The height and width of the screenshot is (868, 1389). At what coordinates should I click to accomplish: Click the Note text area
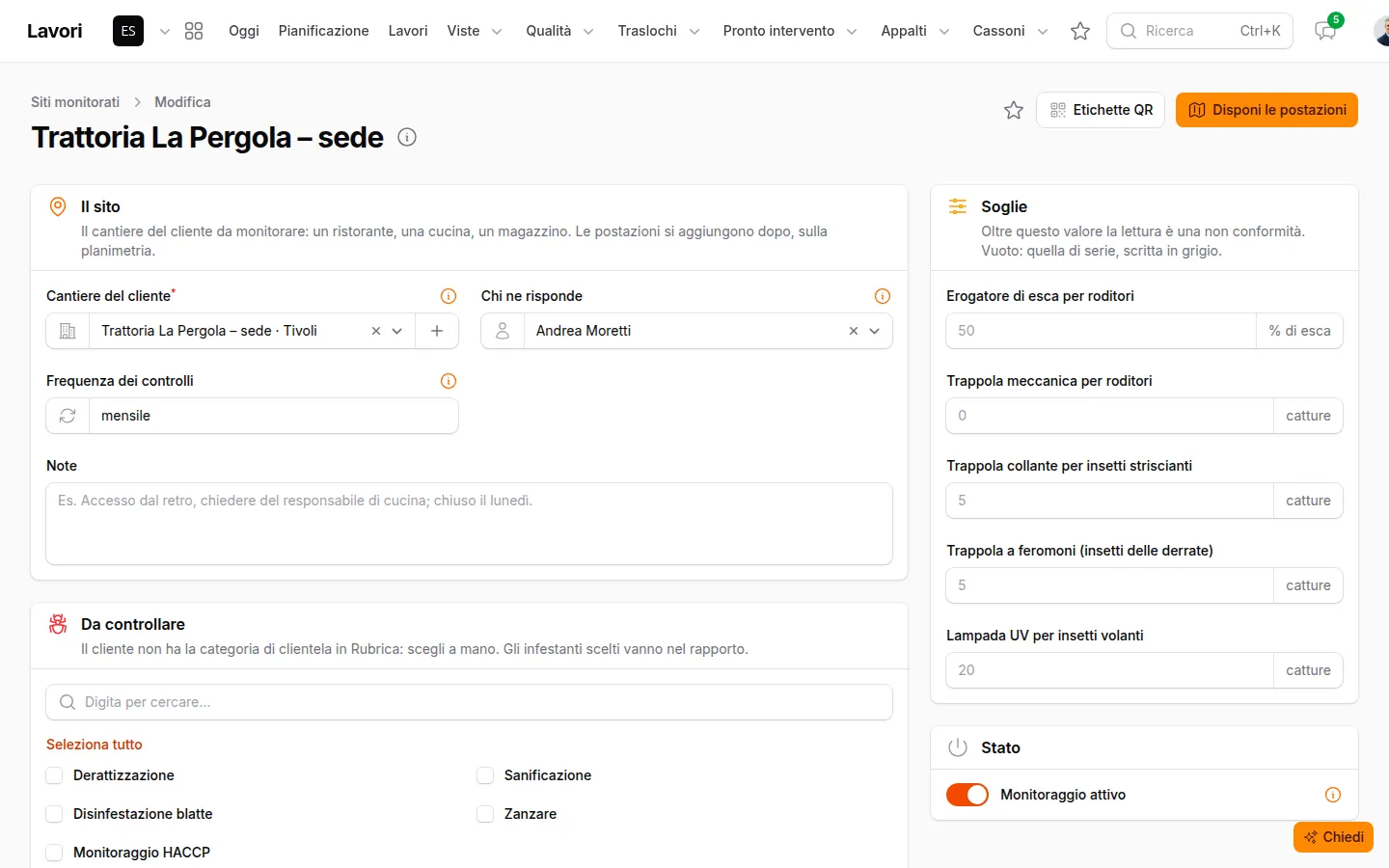tap(470, 524)
